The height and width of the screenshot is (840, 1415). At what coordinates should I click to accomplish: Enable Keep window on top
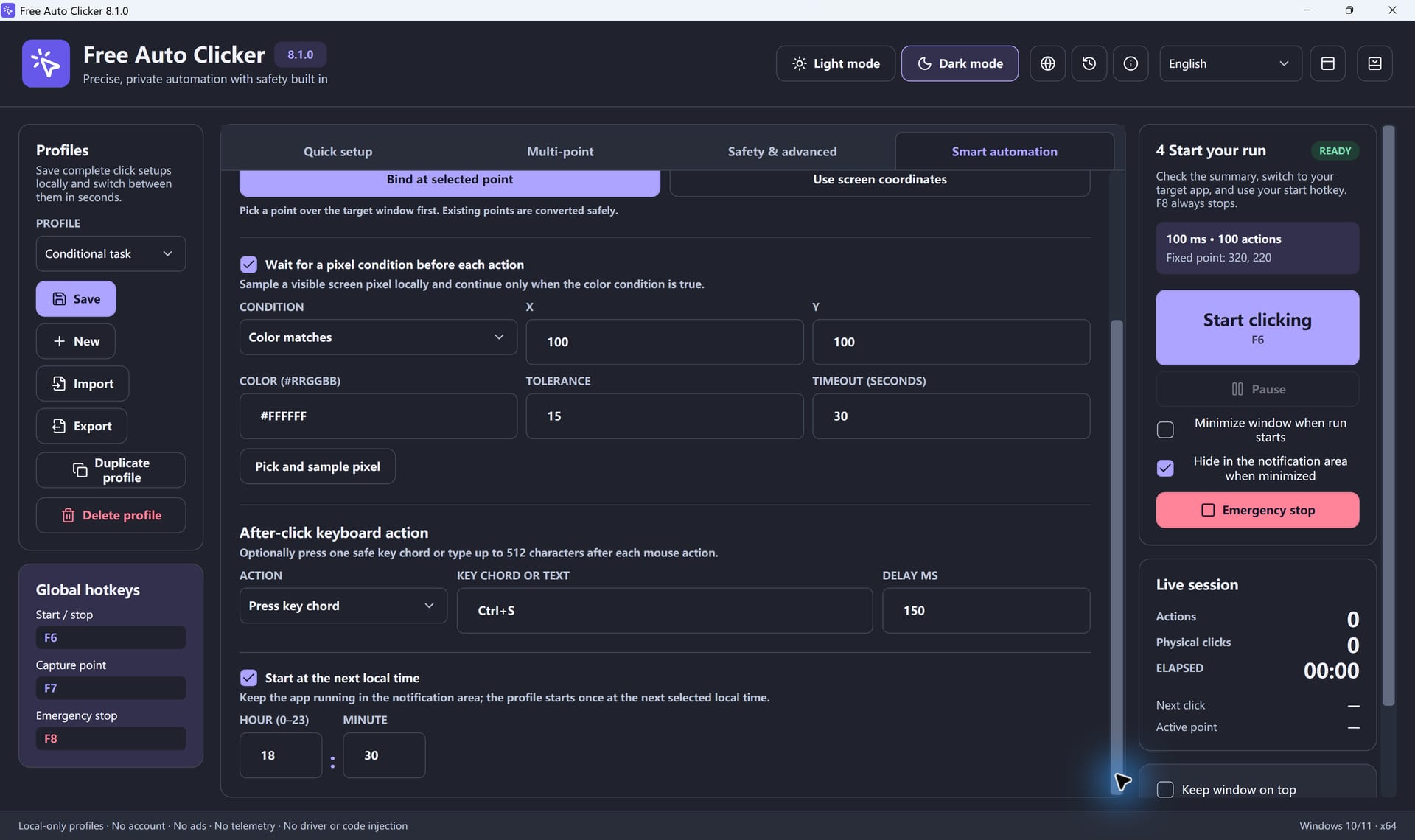pos(1165,790)
